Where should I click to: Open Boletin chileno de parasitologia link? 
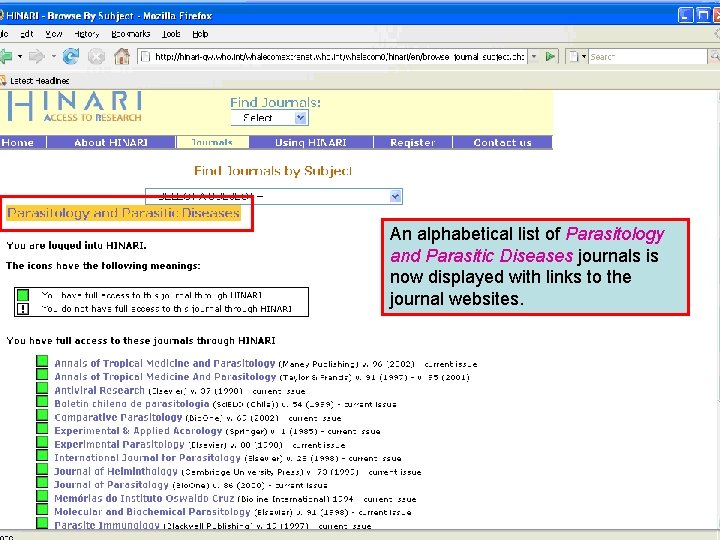132,404
